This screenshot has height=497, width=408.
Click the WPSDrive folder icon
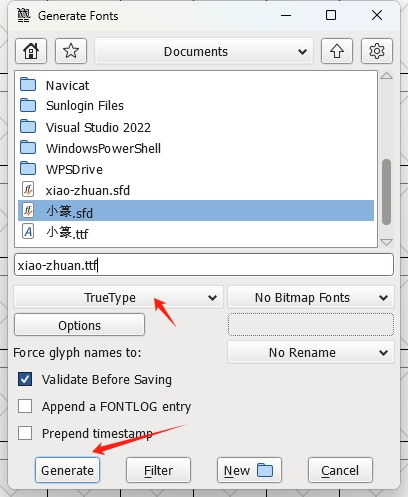28,169
